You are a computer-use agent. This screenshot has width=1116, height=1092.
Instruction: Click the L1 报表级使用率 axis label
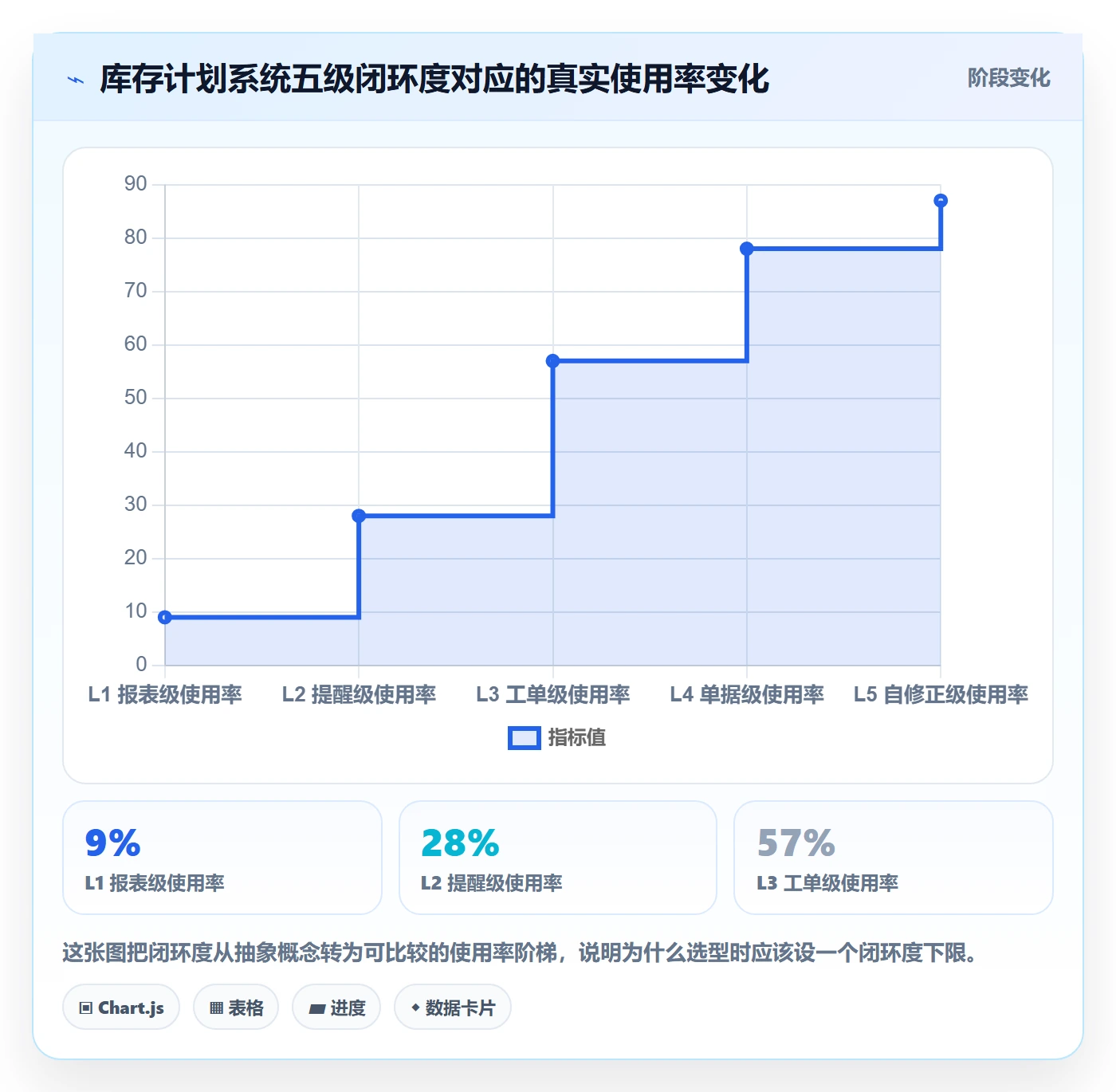(165, 695)
